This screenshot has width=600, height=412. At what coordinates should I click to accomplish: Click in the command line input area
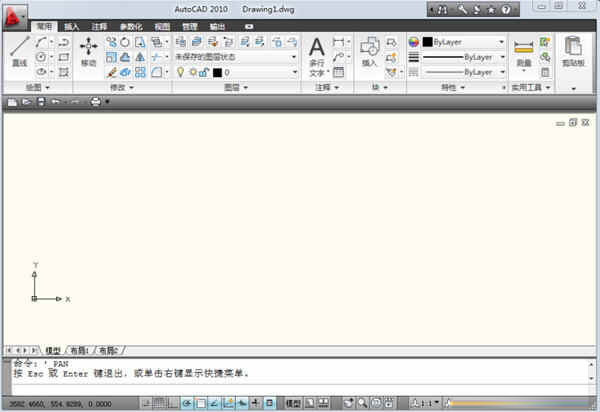click(300, 382)
